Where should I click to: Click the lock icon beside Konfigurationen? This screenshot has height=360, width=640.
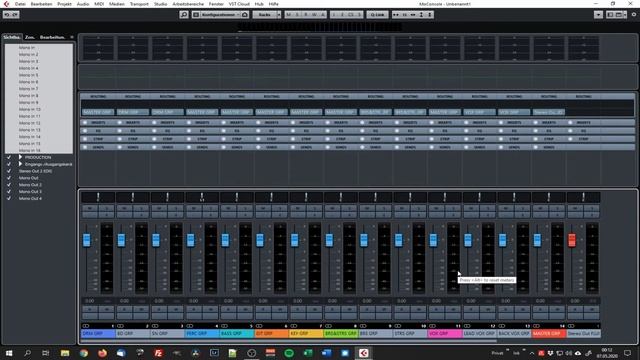point(245,15)
